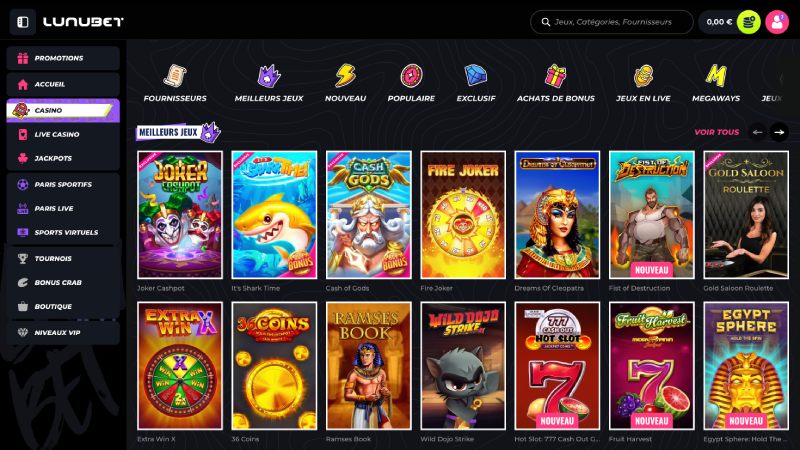The image size is (800, 450).
Task: Click the Live Casino card icon
Action: [22, 134]
